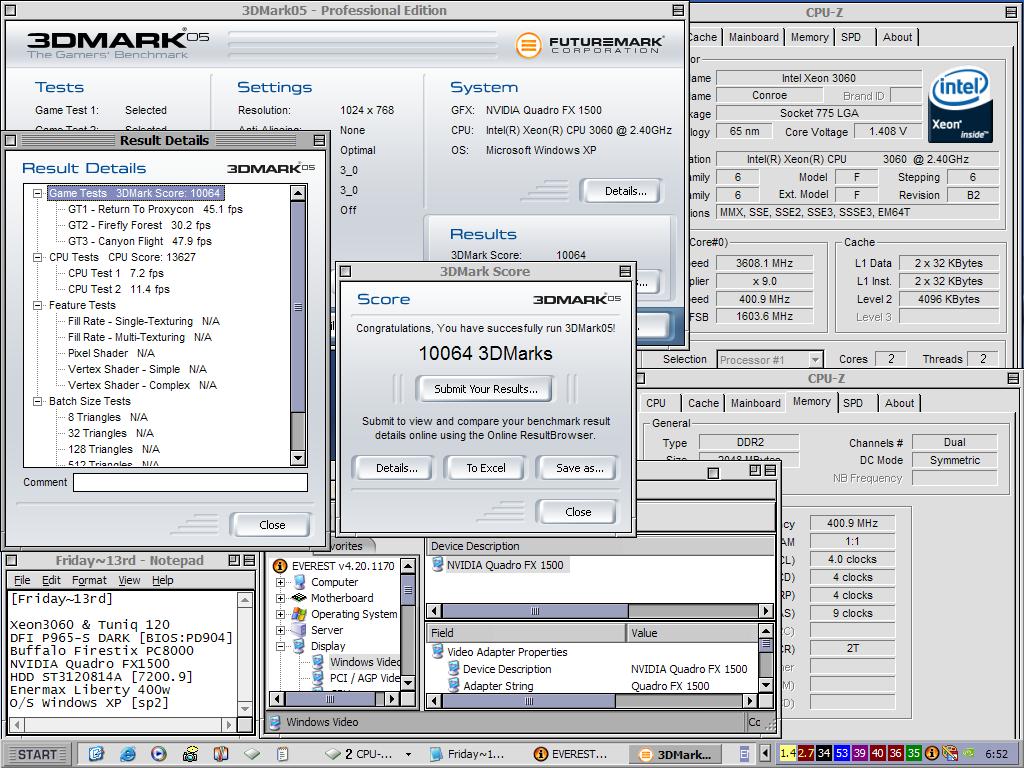1024x768 pixels.
Task: Click the Display monitor icon in EVEREST tree
Action: click(299, 646)
